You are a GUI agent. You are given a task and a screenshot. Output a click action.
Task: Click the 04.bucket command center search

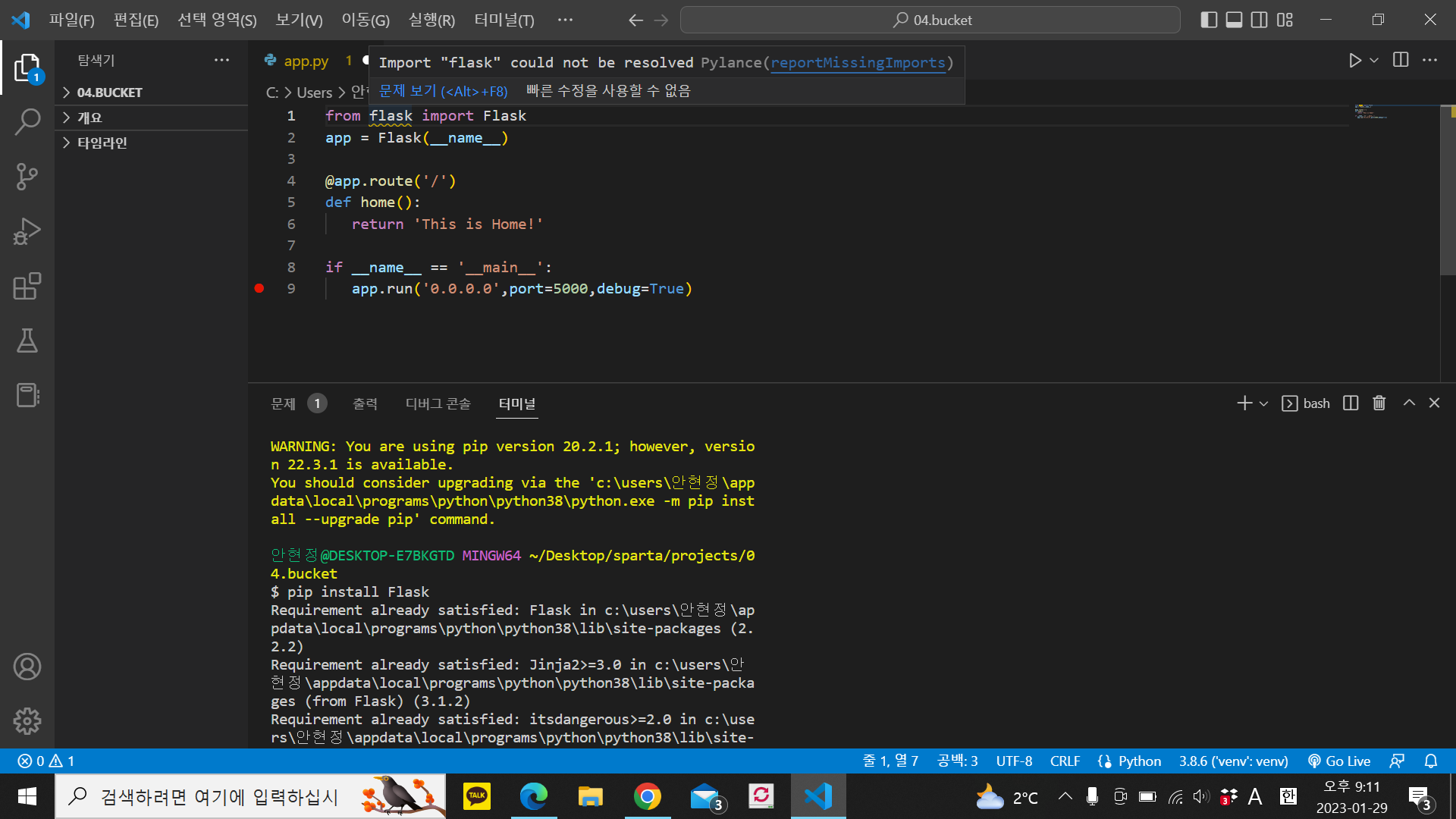click(930, 20)
